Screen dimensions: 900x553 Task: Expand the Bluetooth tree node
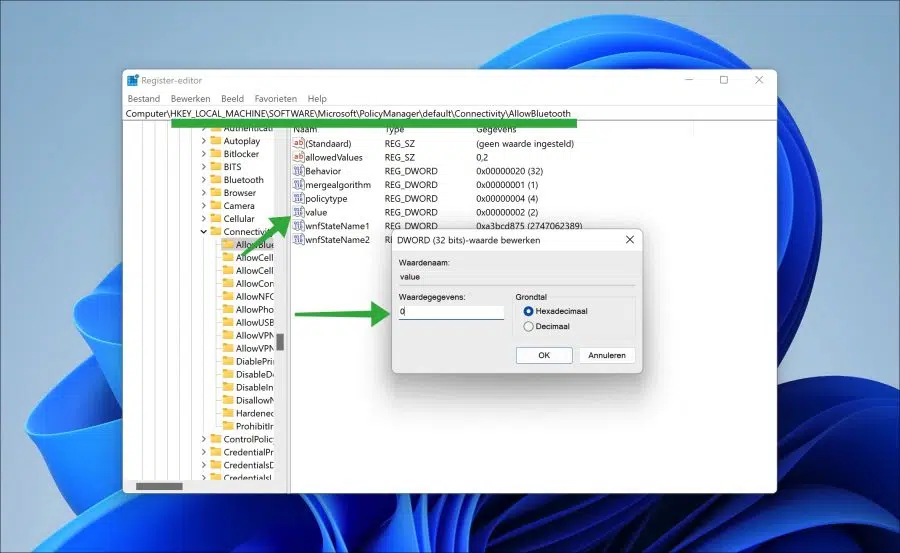pos(204,180)
